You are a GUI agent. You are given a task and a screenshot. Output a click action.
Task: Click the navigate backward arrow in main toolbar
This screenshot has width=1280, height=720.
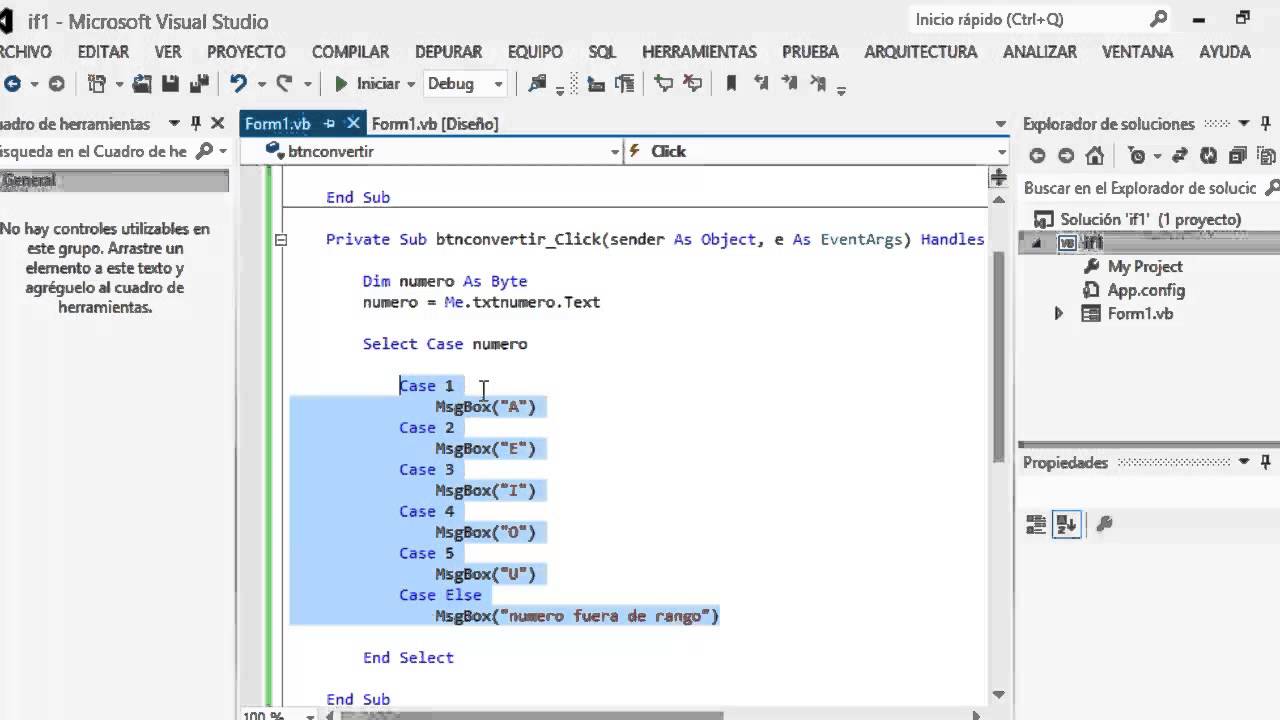11,84
